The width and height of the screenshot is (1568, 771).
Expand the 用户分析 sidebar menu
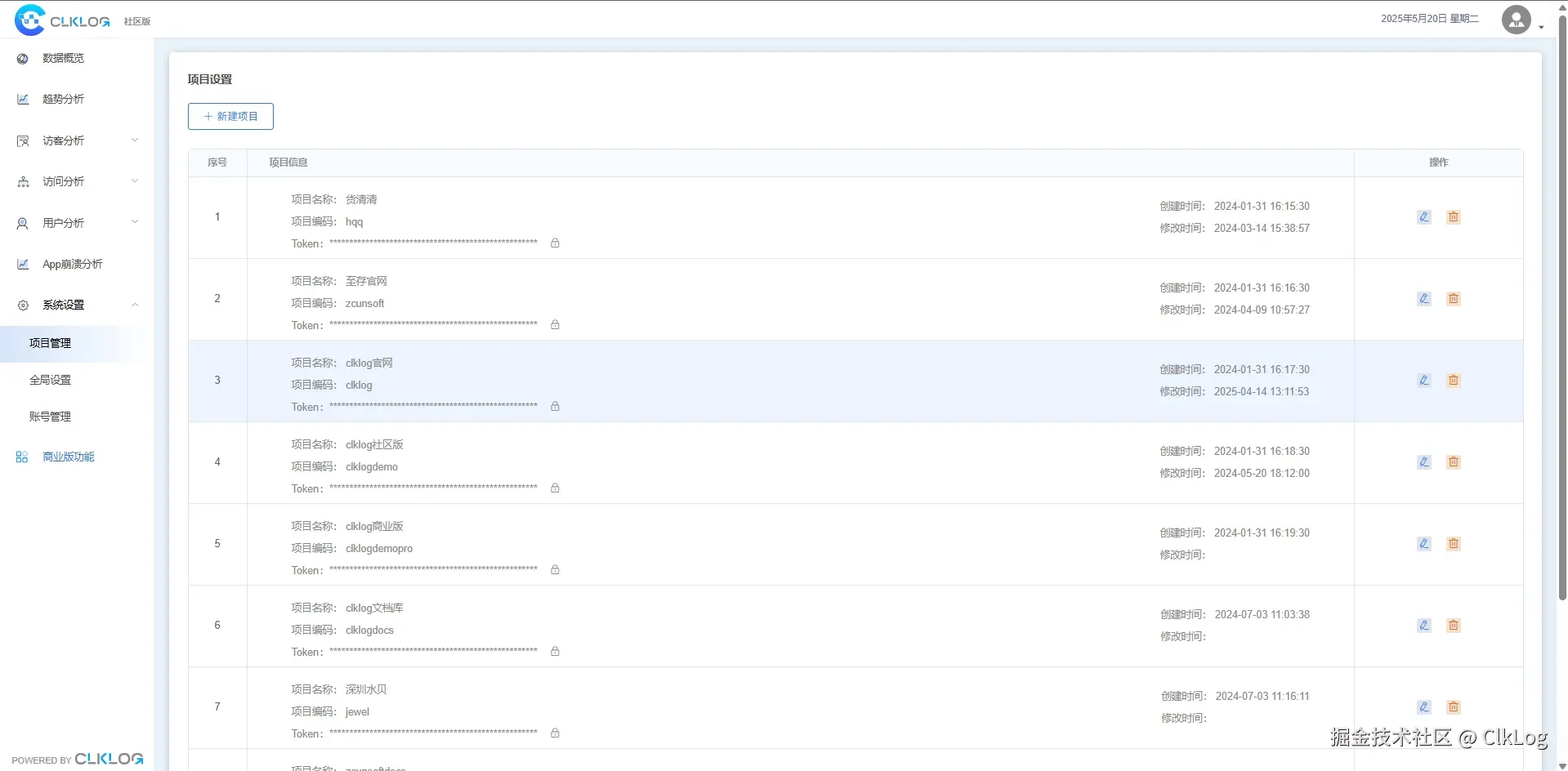click(77, 223)
